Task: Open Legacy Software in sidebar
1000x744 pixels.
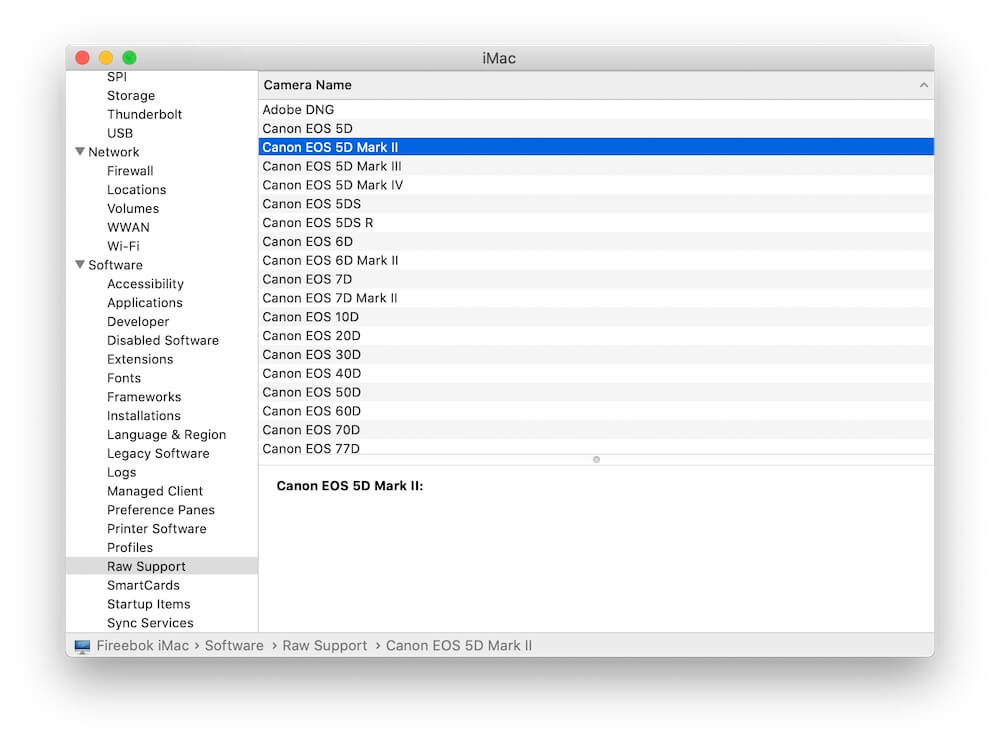Action: point(158,453)
